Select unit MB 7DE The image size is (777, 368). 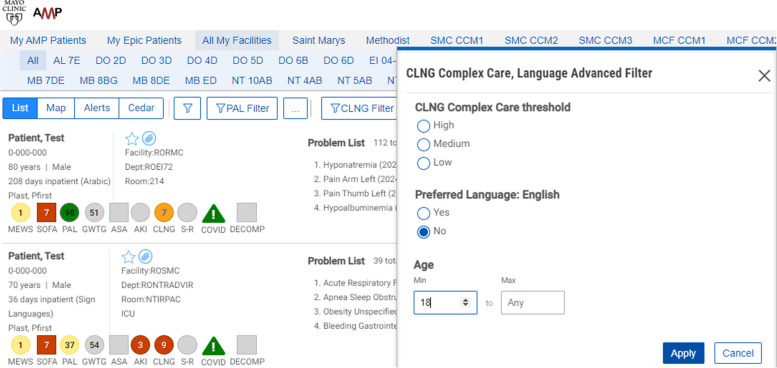pos(46,80)
